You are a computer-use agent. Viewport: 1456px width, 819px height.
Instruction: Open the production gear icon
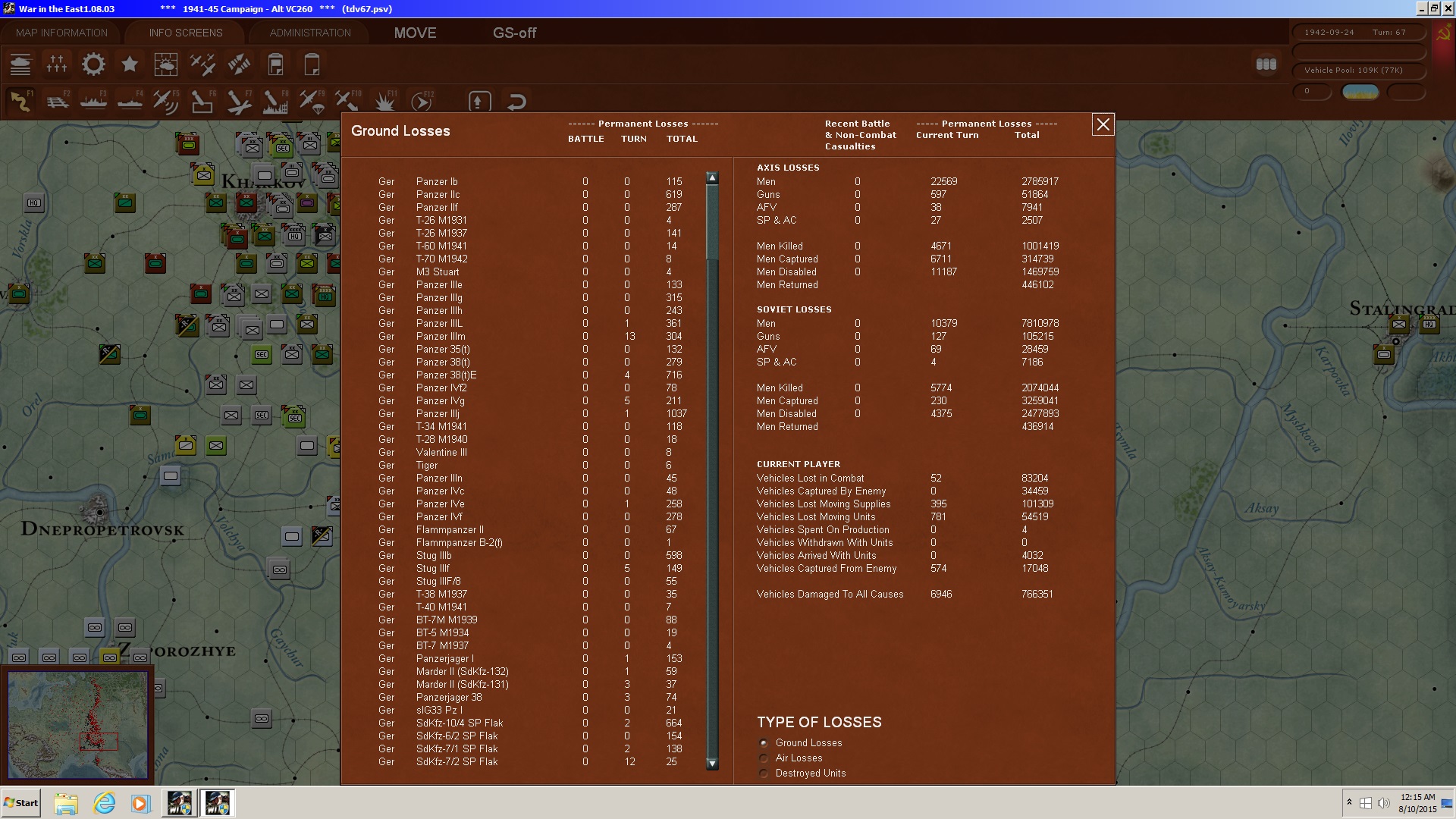(x=93, y=64)
